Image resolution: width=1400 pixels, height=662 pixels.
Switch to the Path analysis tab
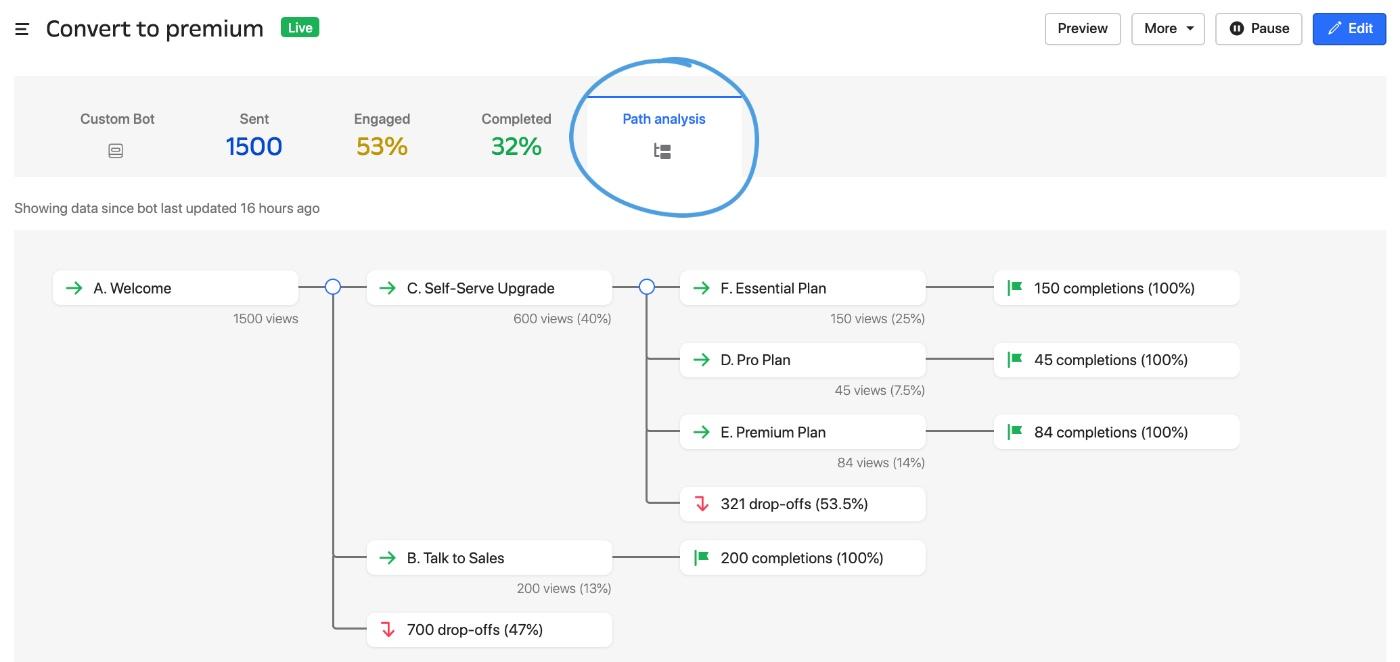click(664, 136)
